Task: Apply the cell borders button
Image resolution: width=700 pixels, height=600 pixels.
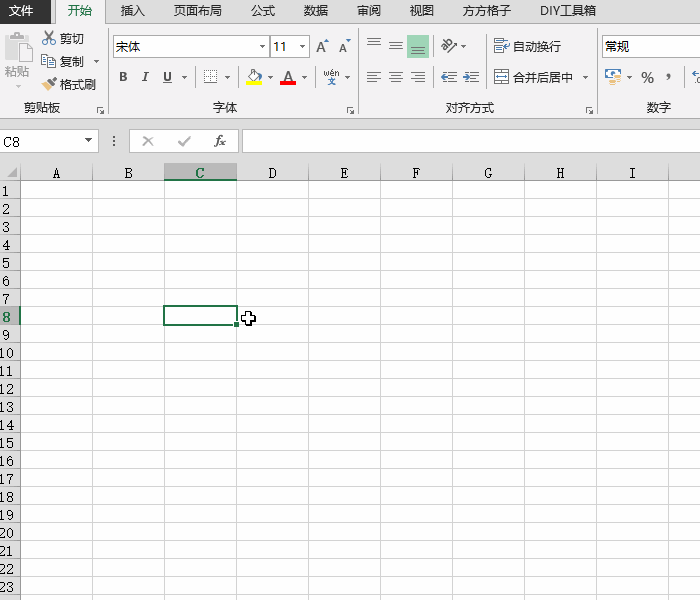Action: (210, 77)
